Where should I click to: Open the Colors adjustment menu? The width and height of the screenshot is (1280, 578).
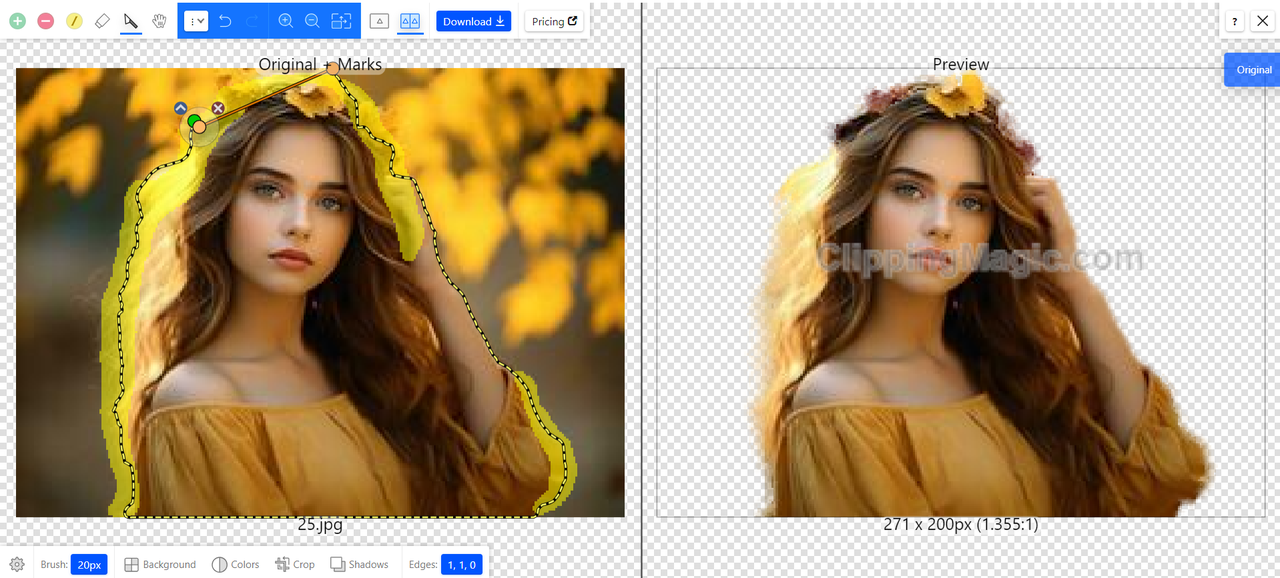point(236,564)
